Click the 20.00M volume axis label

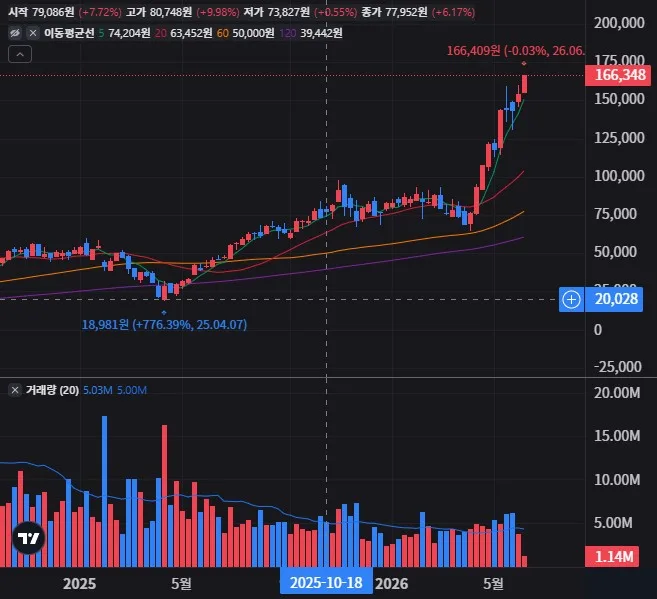coord(617,392)
